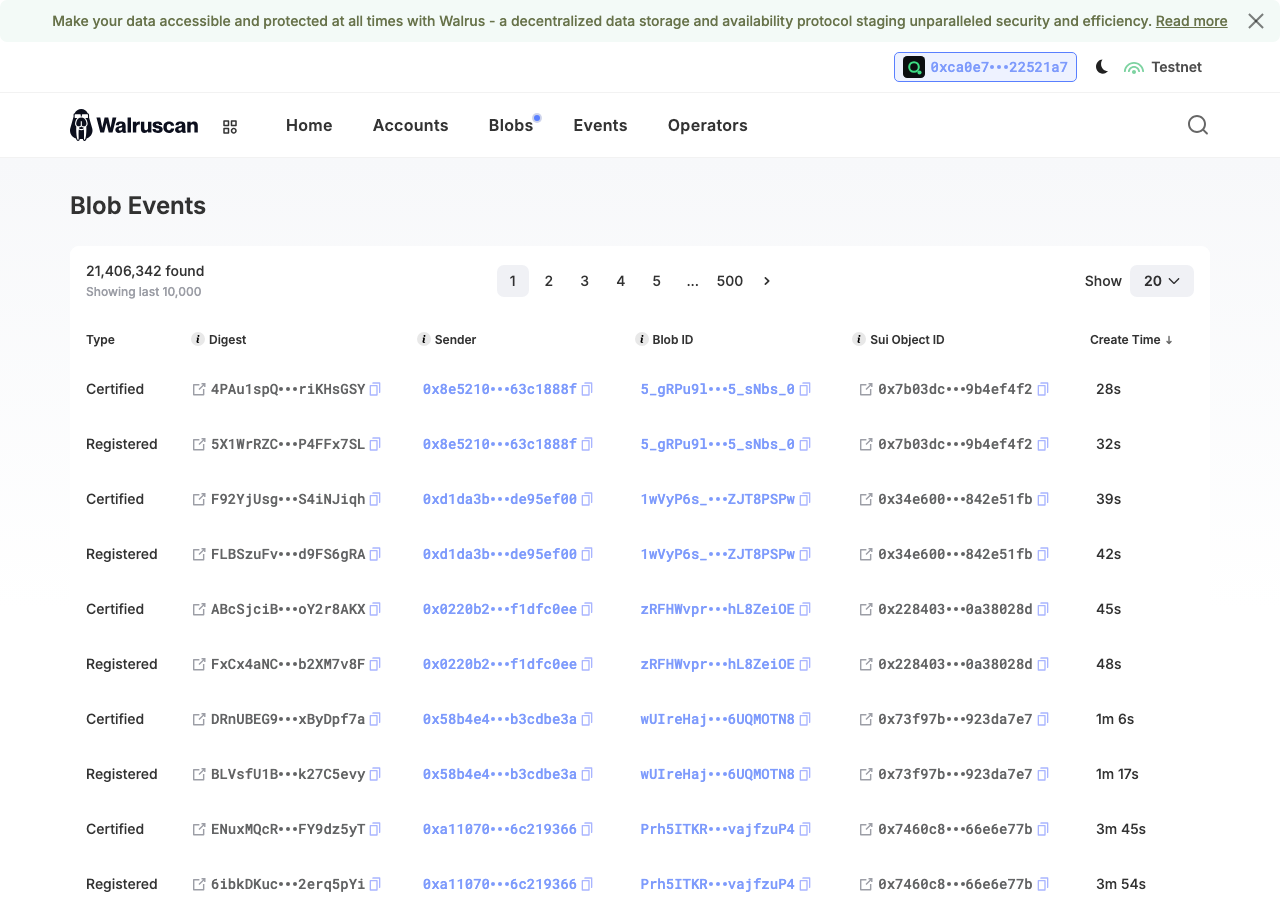Go to pagination page 3

[585, 281]
